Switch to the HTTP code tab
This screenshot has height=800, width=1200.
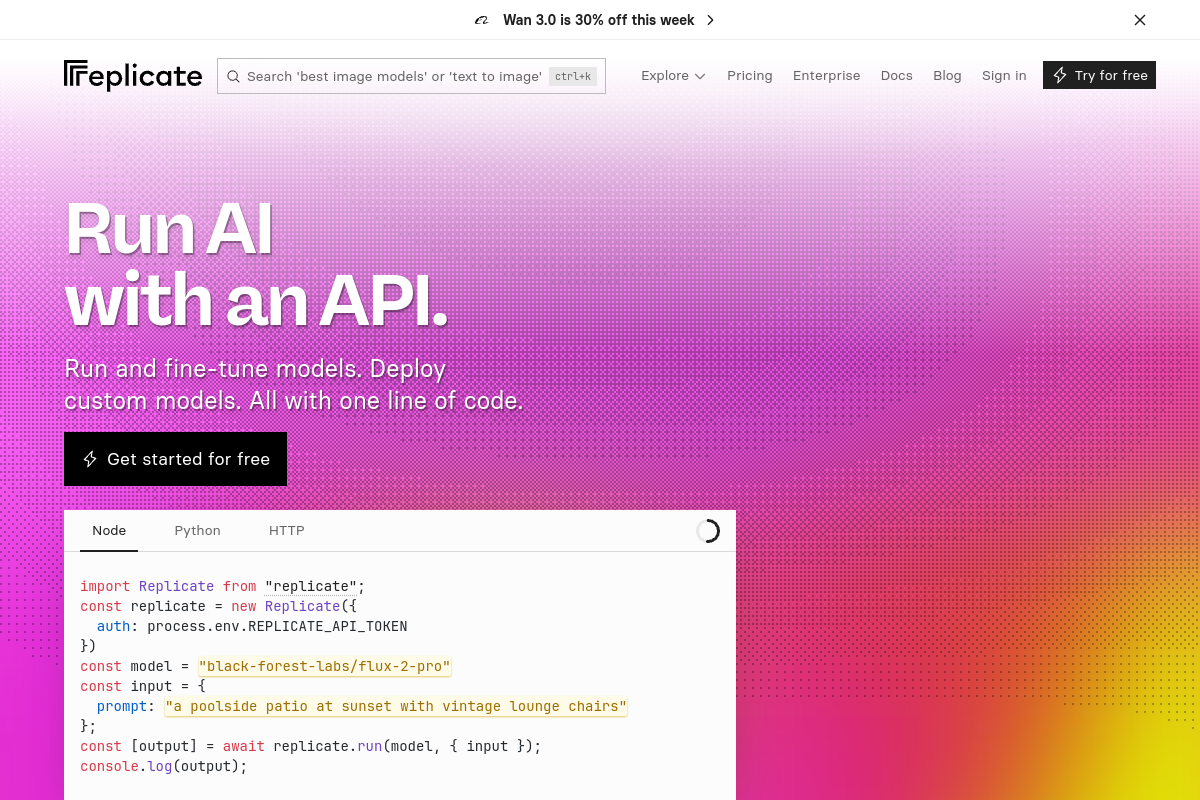pyautogui.click(x=287, y=531)
